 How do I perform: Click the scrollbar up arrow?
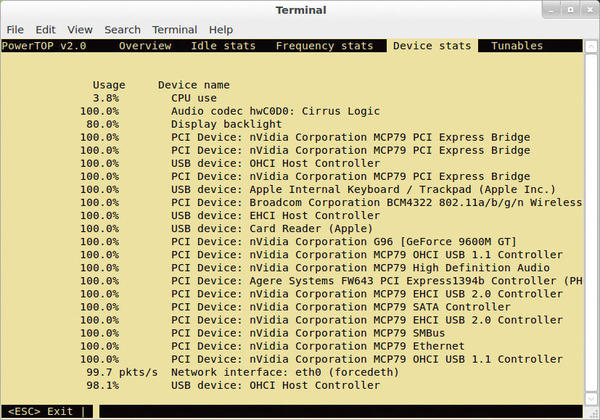pyautogui.click(x=591, y=46)
